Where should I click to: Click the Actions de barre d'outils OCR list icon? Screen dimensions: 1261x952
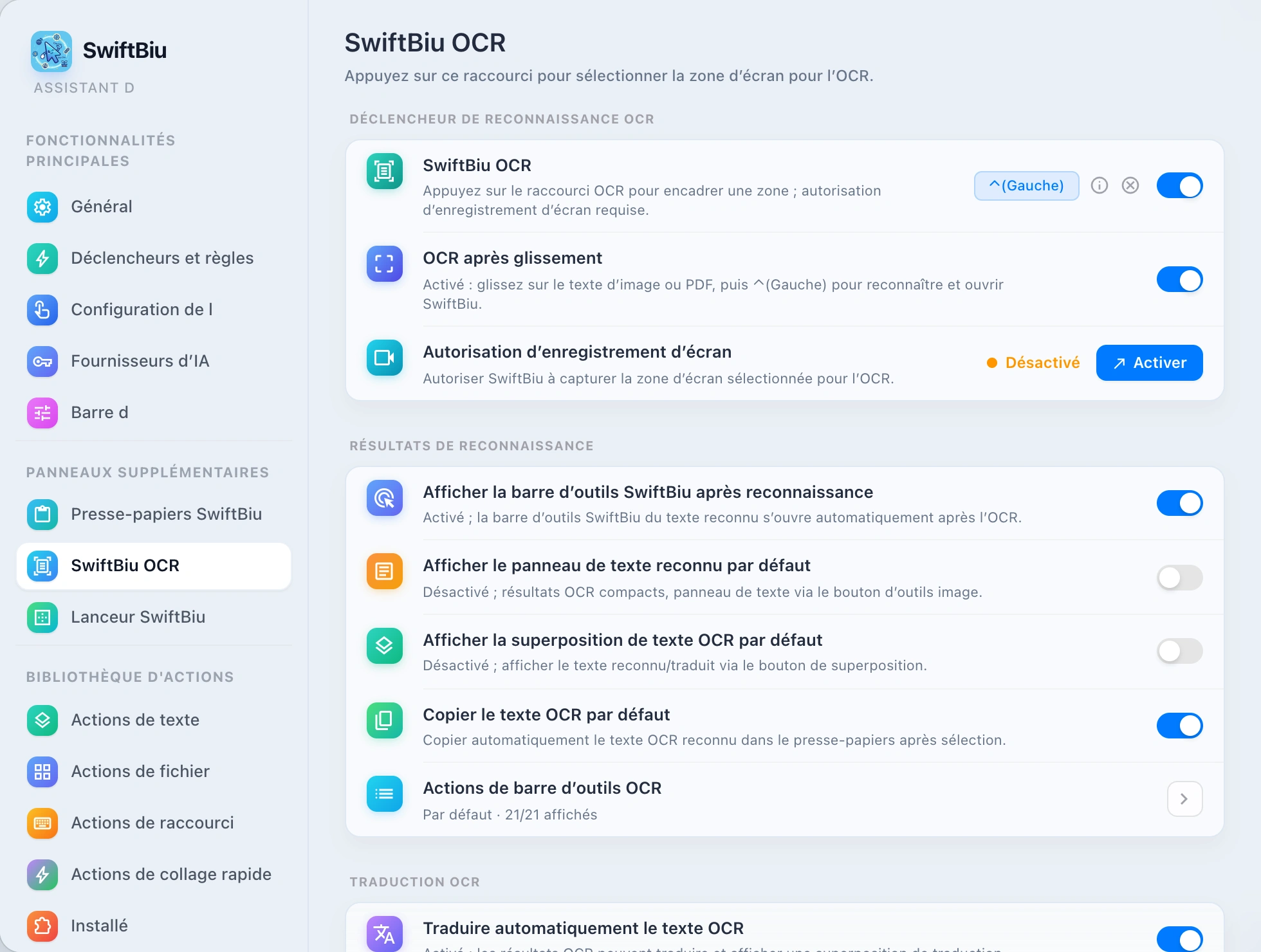385,794
